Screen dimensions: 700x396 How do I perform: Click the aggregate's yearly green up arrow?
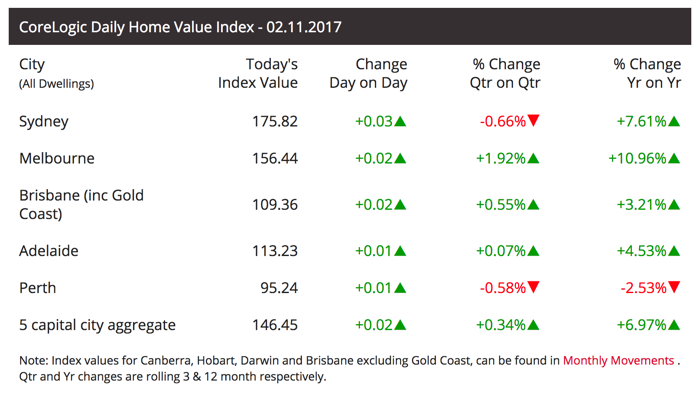click(674, 325)
